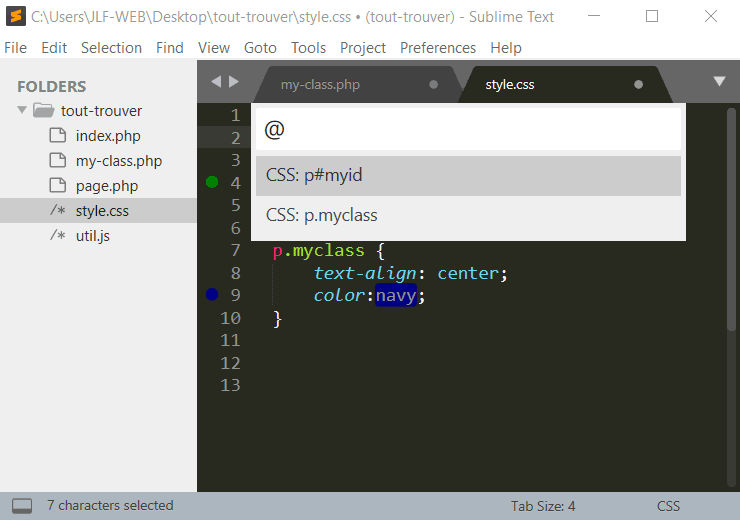
Task: Open util.js from the sidebar
Action: coord(93,236)
